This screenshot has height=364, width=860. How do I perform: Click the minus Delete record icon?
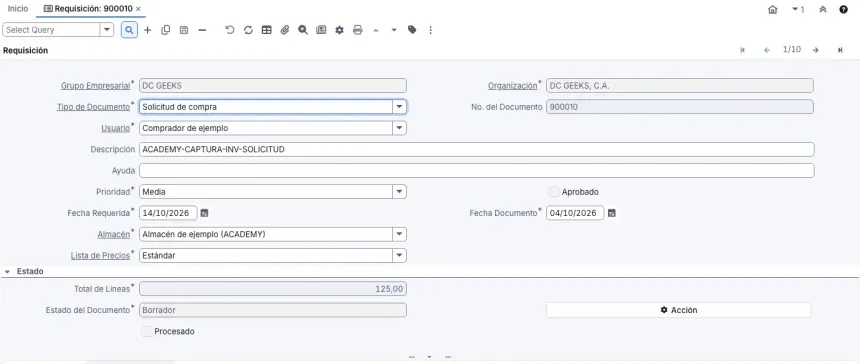(x=202, y=30)
